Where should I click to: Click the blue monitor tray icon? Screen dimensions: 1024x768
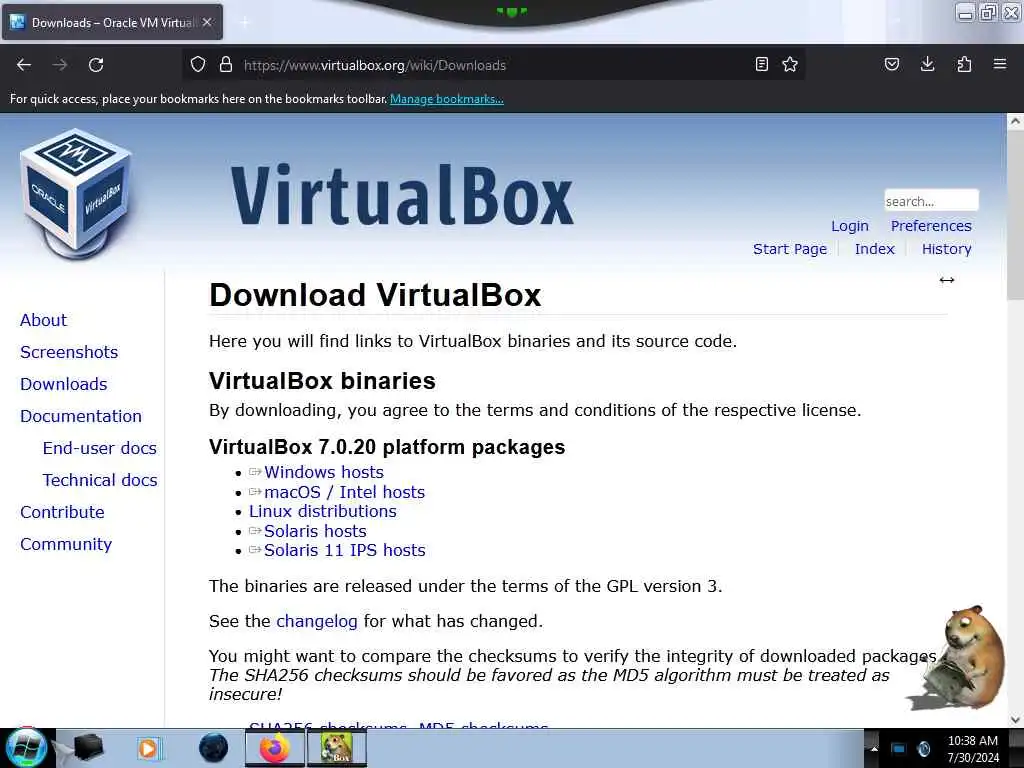[x=899, y=748]
